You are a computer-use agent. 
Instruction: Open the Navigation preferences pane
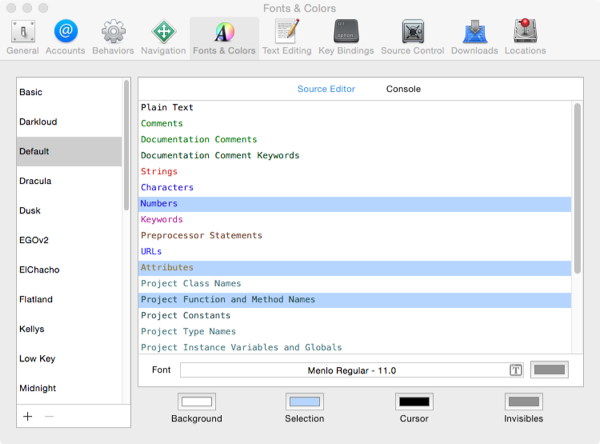(162, 36)
